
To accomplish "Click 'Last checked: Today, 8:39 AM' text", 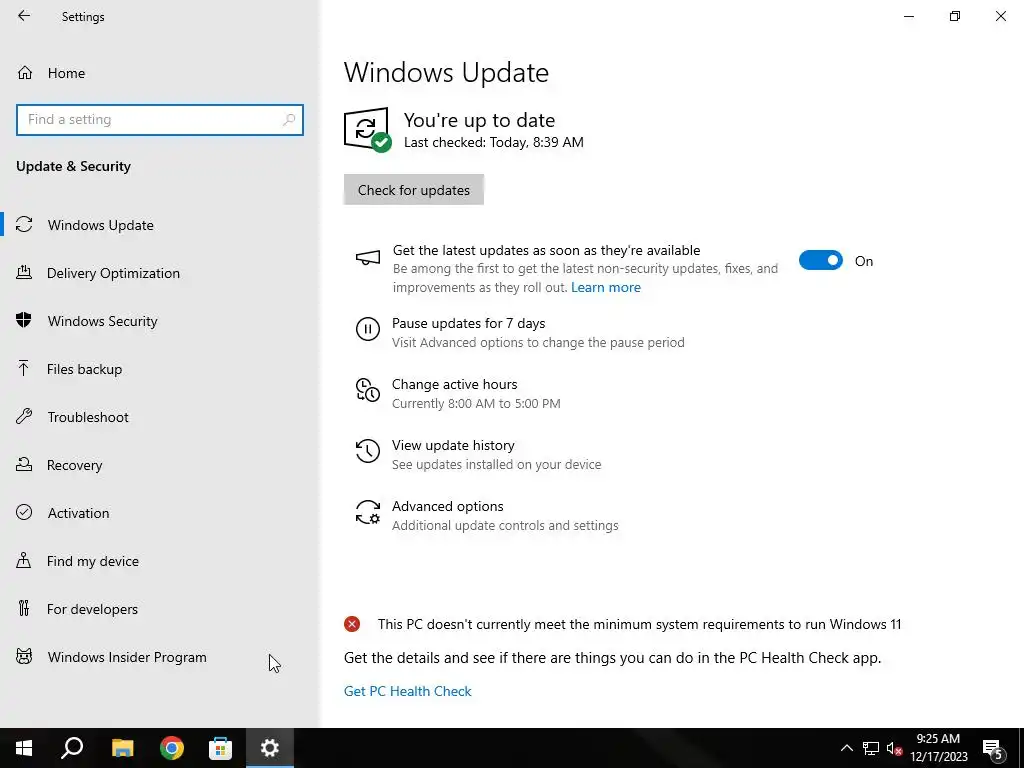I will (x=494, y=142).
